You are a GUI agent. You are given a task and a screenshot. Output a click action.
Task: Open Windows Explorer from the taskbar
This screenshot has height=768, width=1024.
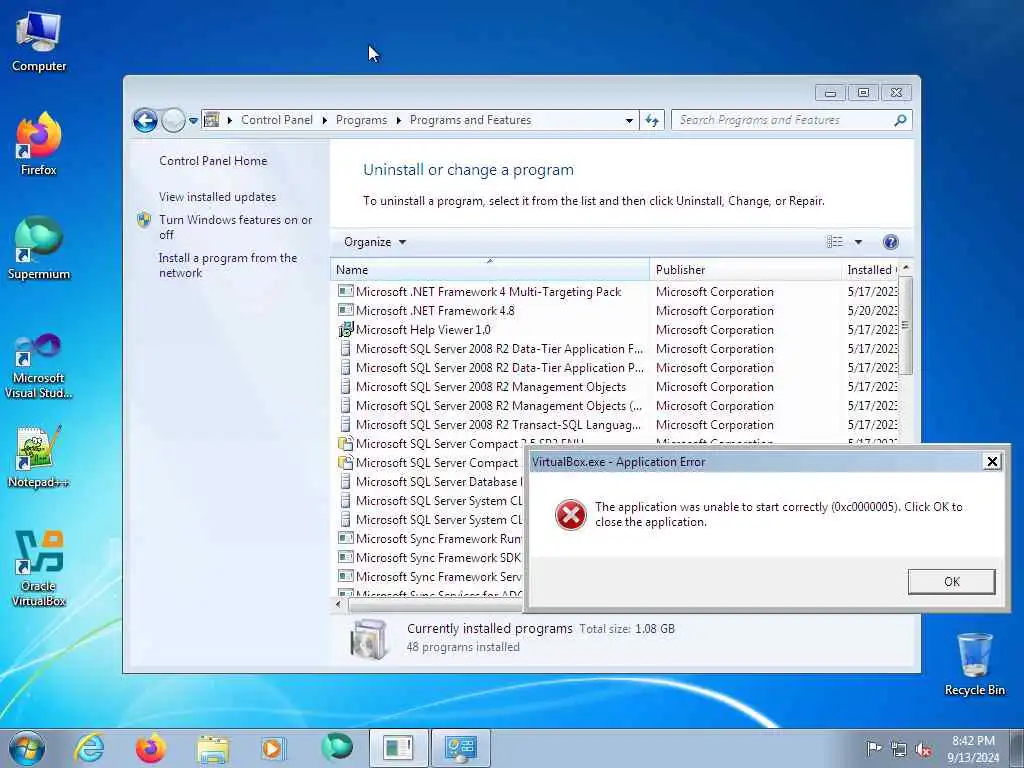[212, 748]
